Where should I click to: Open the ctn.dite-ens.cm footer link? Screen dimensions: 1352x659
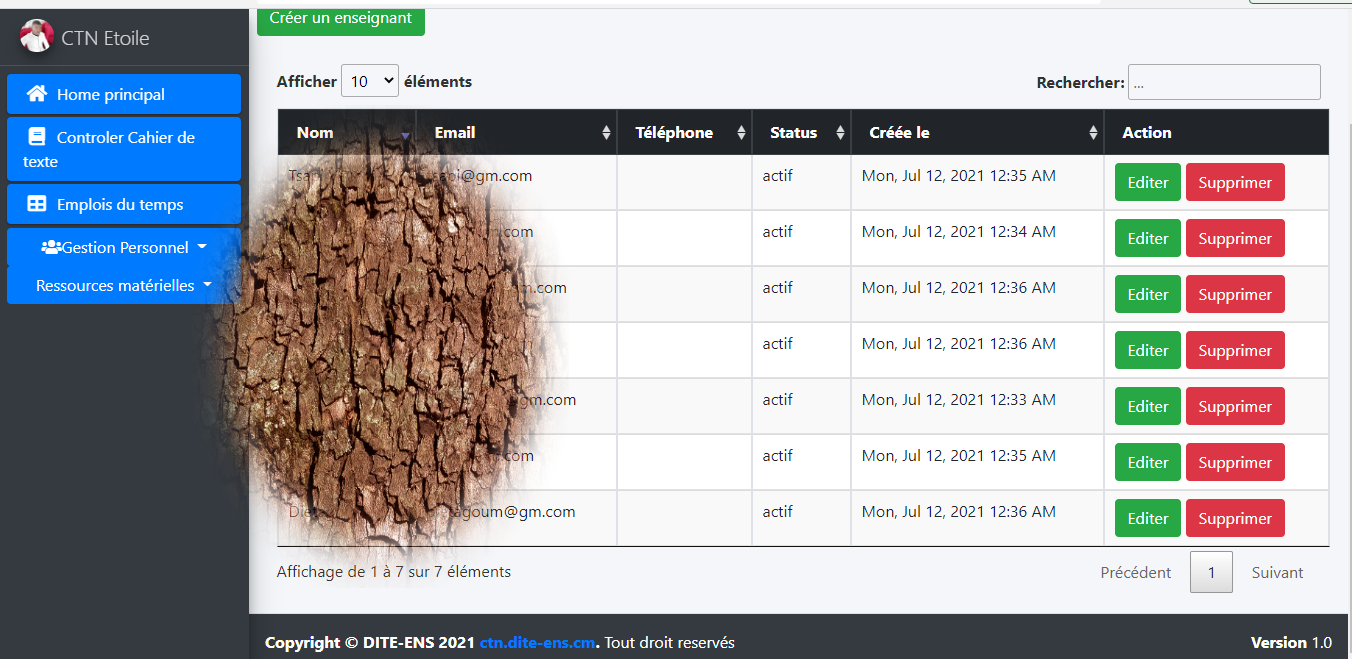coord(538,642)
